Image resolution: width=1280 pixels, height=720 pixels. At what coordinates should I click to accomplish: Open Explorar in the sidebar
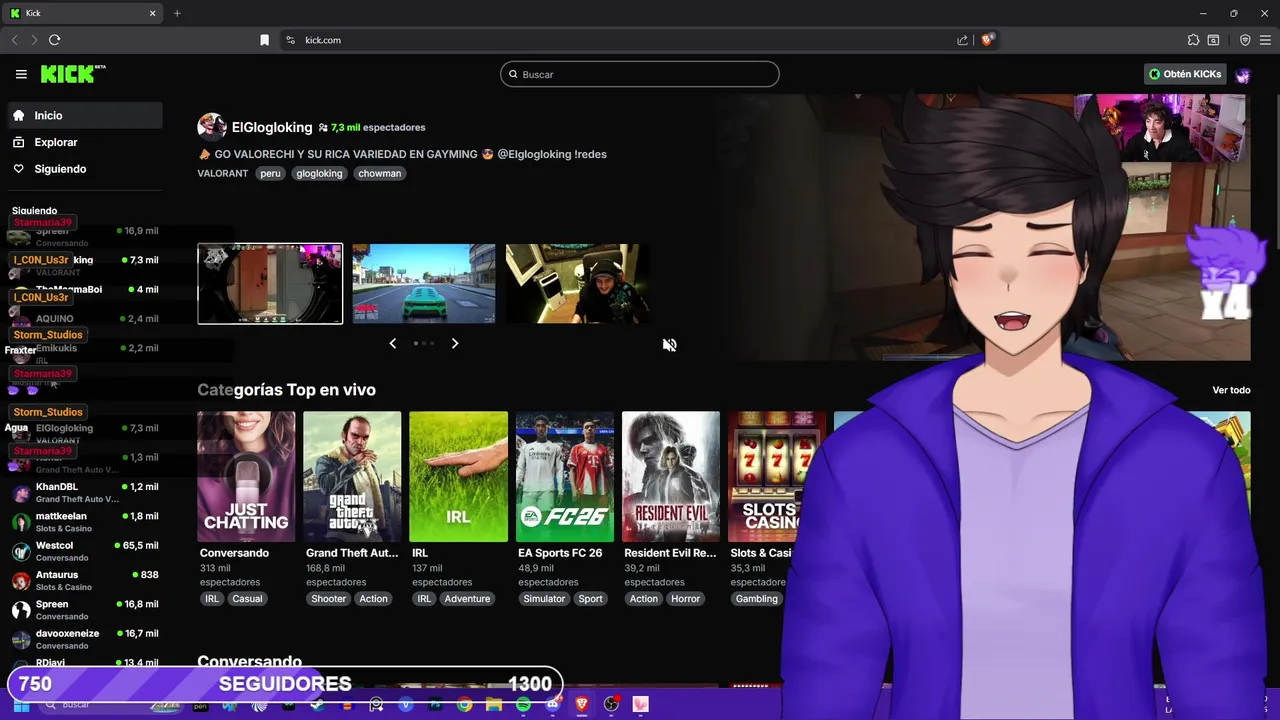click(x=85, y=142)
